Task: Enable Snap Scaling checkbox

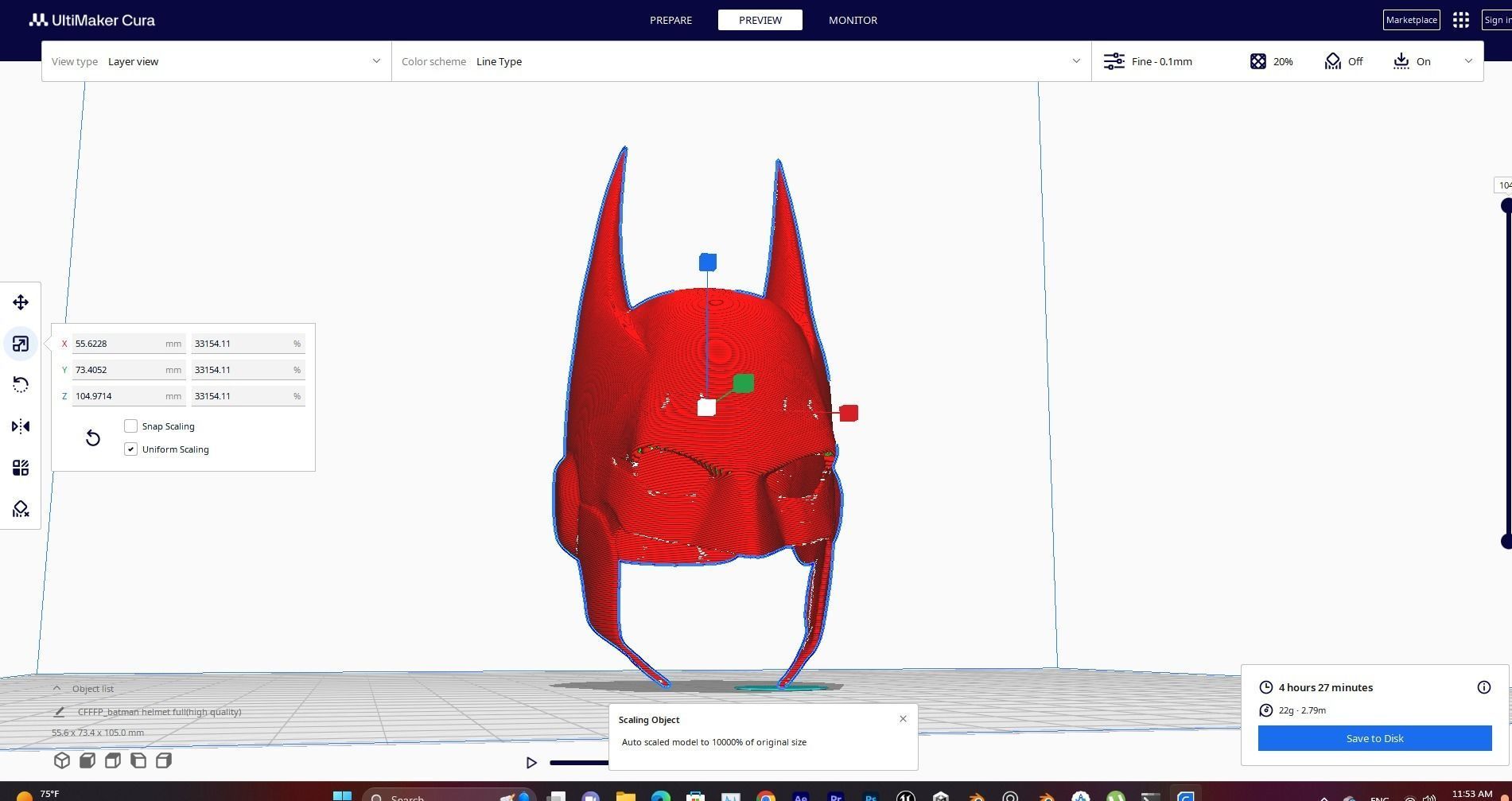Action: (x=131, y=426)
